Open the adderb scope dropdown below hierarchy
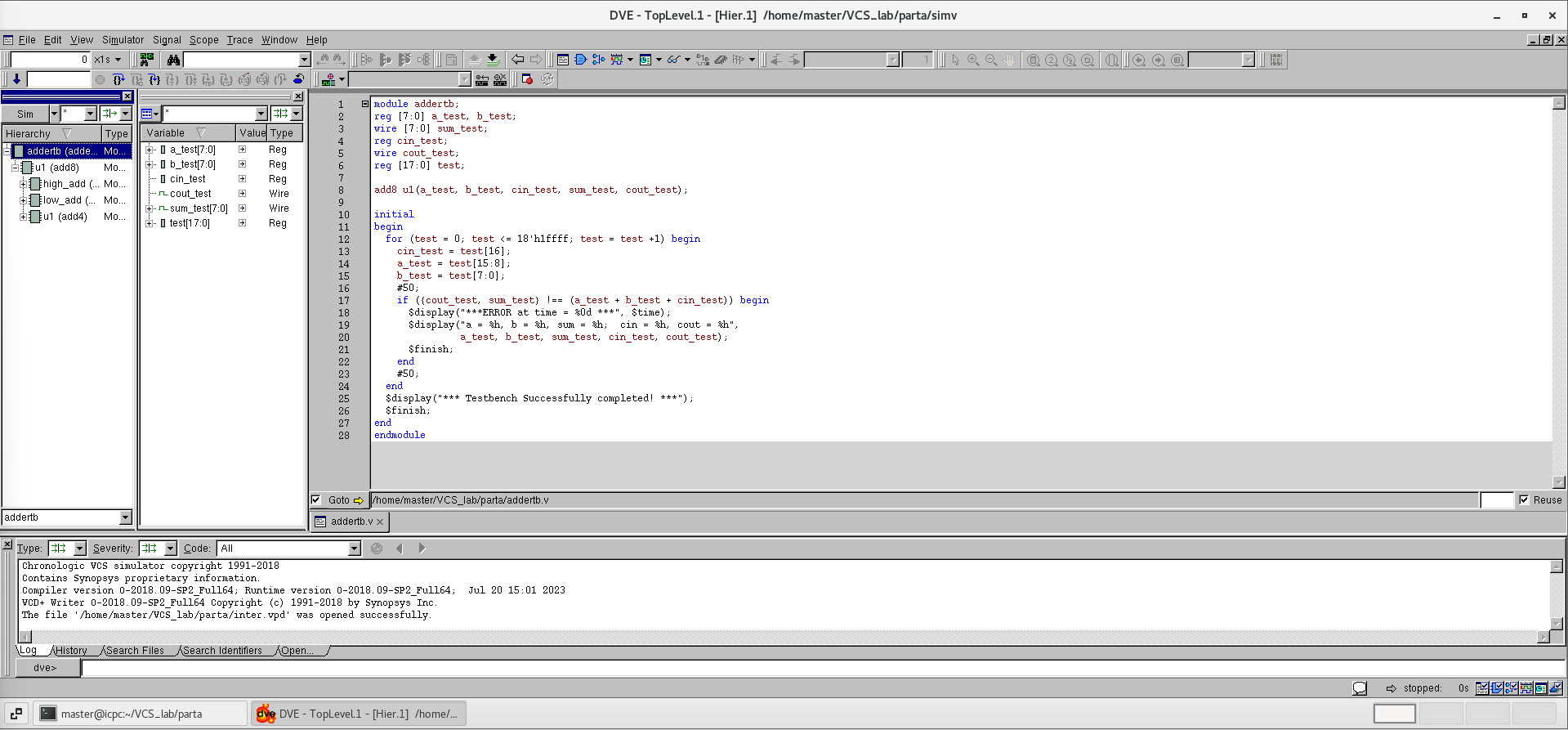 pyautogui.click(x=125, y=517)
